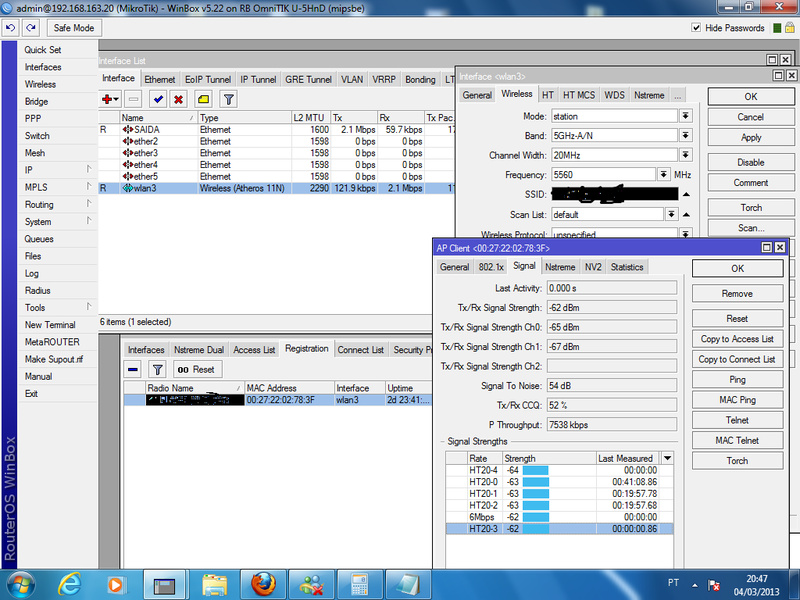Click the green status indicator icon
The height and width of the screenshot is (600, 800).
point(777,28)
